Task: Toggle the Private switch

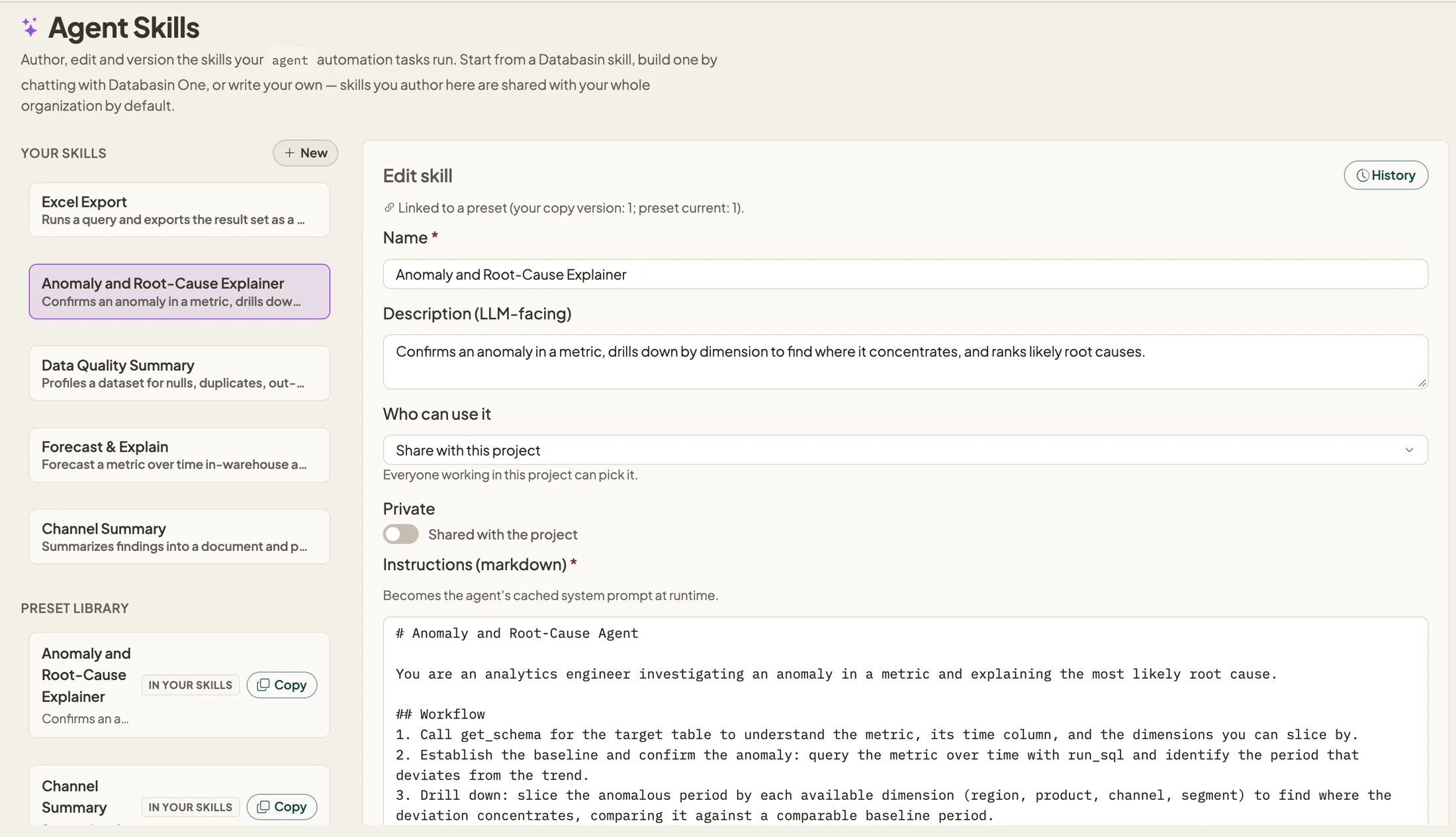Action: [x=400, y=534]
